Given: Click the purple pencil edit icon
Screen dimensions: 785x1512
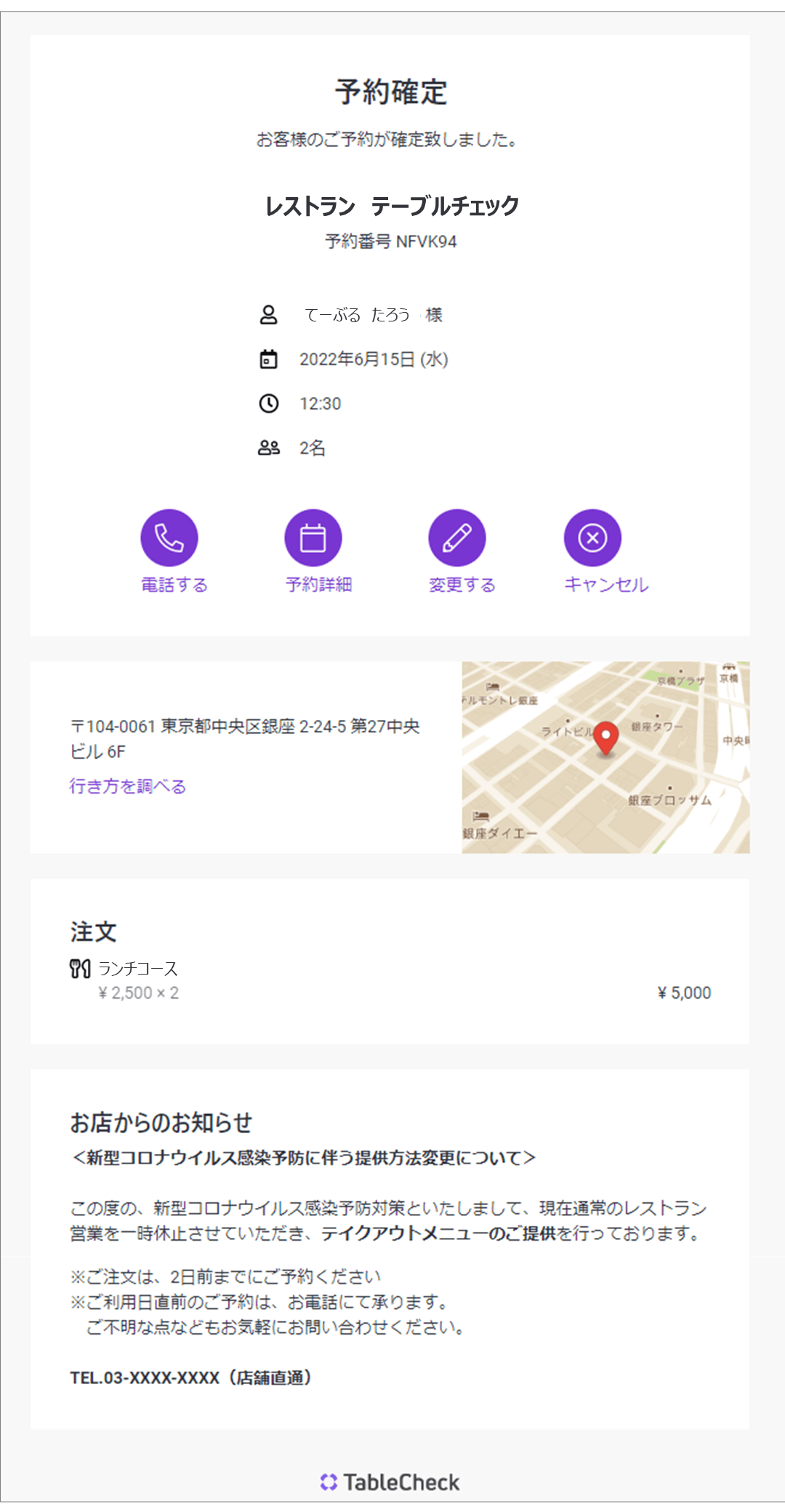Looking at the screenshot, I should pos(456,537).
